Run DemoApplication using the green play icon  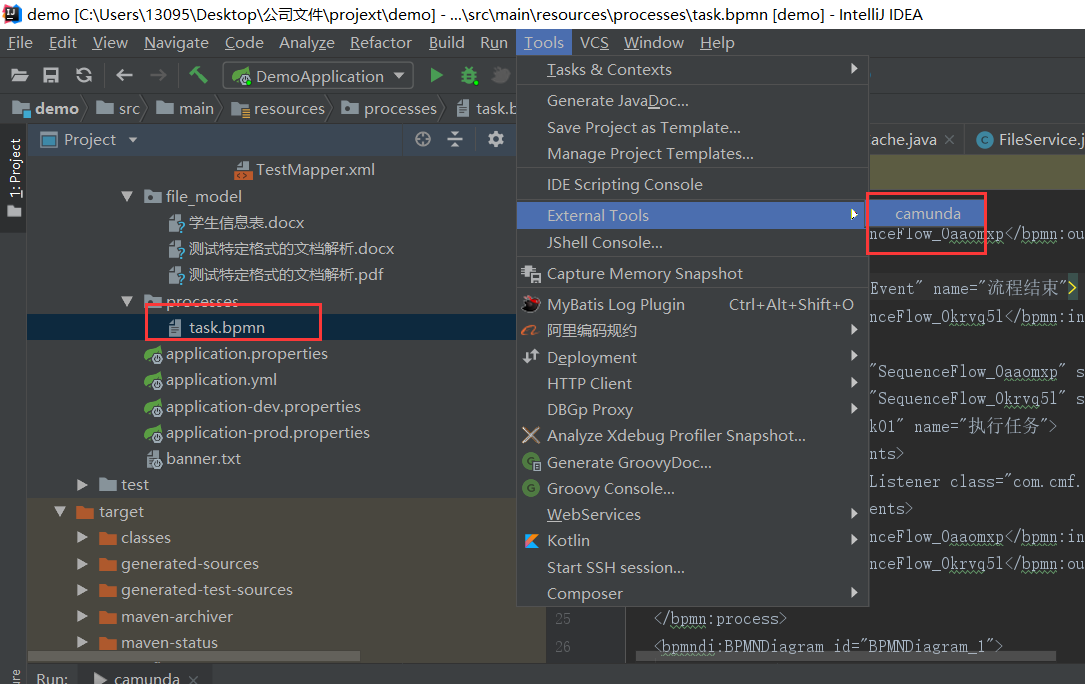(x=437, y=75)
